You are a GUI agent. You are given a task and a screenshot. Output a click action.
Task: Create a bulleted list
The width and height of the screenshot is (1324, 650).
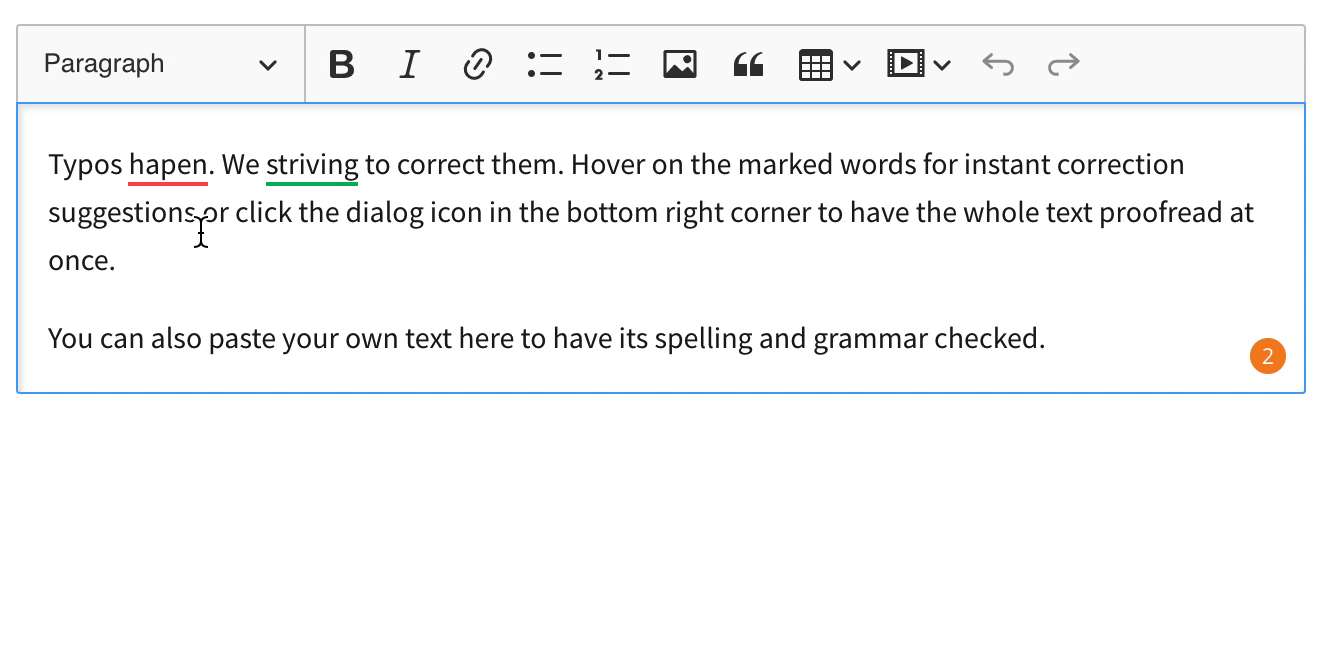(545, 64)
